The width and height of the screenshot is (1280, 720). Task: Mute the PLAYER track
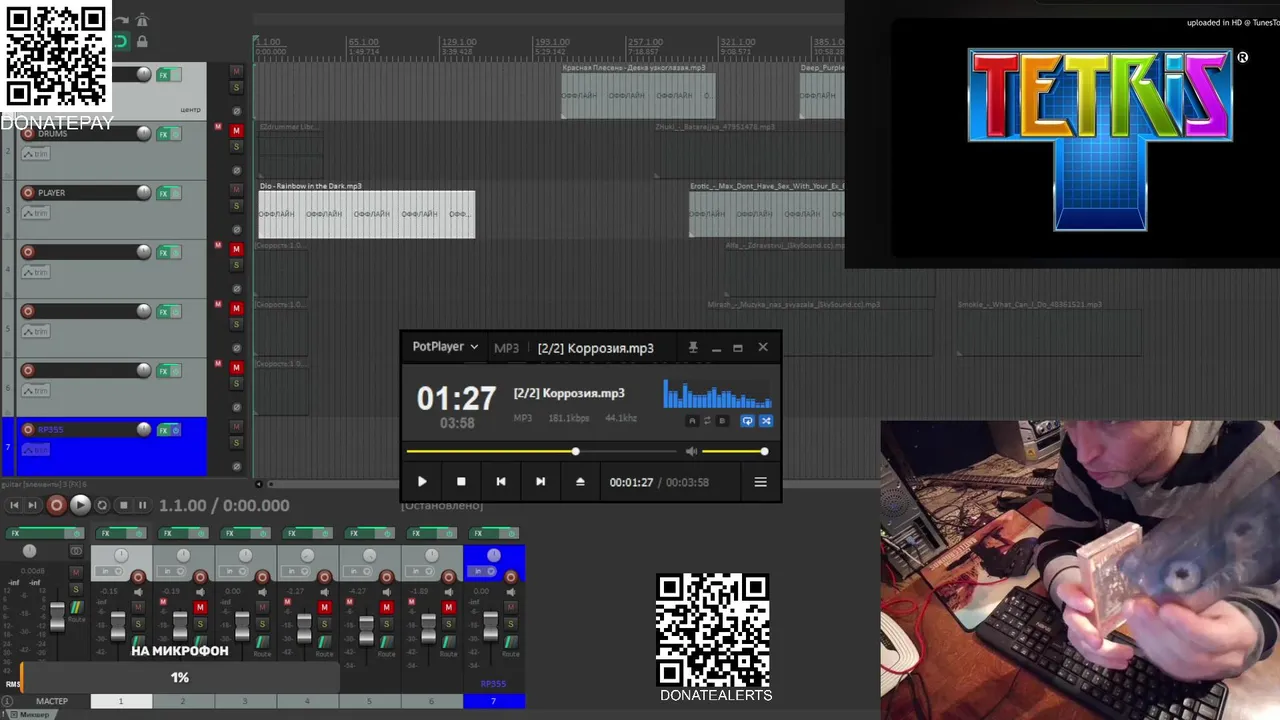(237, 190)
